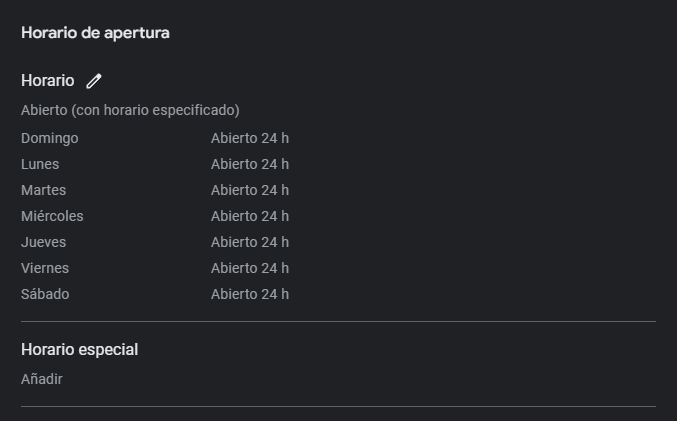Image resolution: width=677 pixels, height=421 pixels.
Task: Click Abierto 24 h for Sábado
Action: pyautogui.click(x=250, y=294)
